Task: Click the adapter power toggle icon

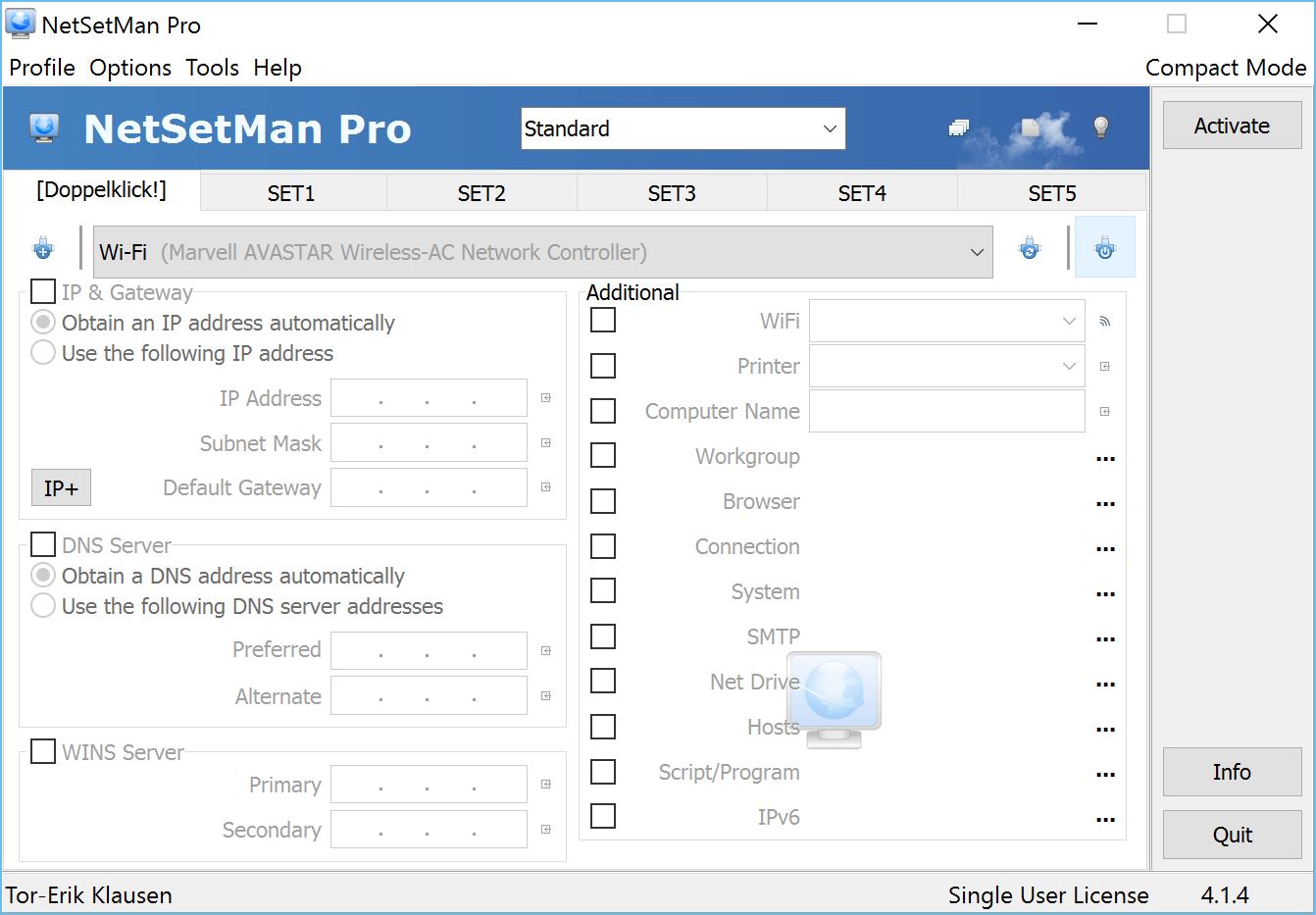Action: click(x=1105, y=247)
